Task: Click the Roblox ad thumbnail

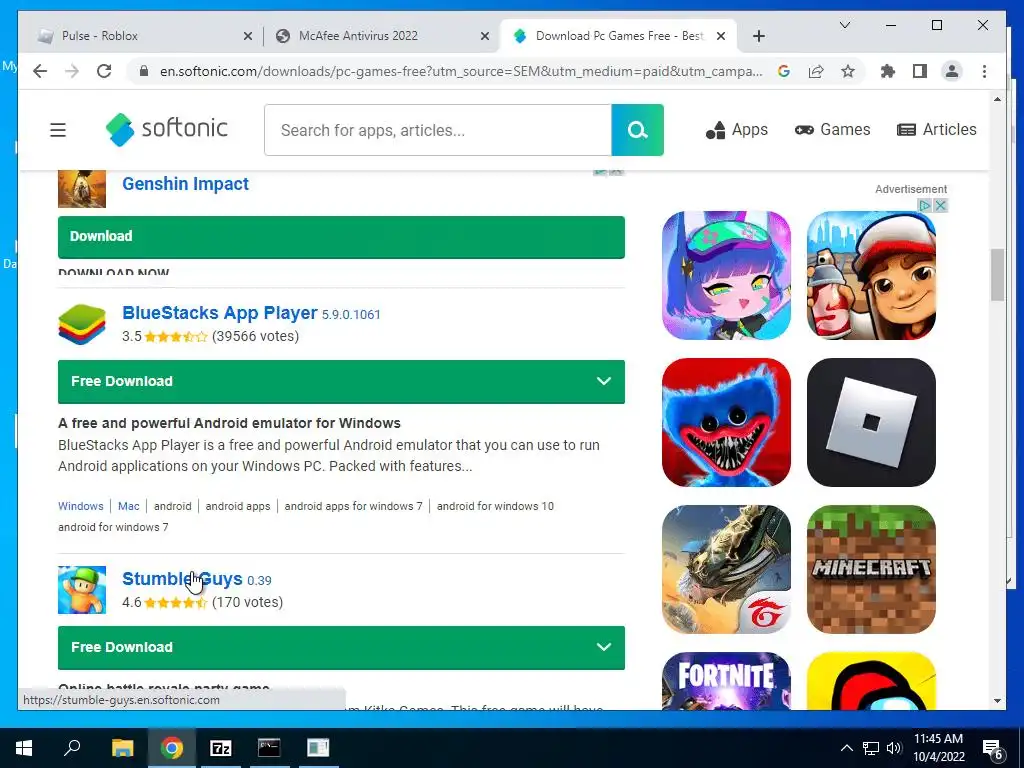Action: pos(871,422)
